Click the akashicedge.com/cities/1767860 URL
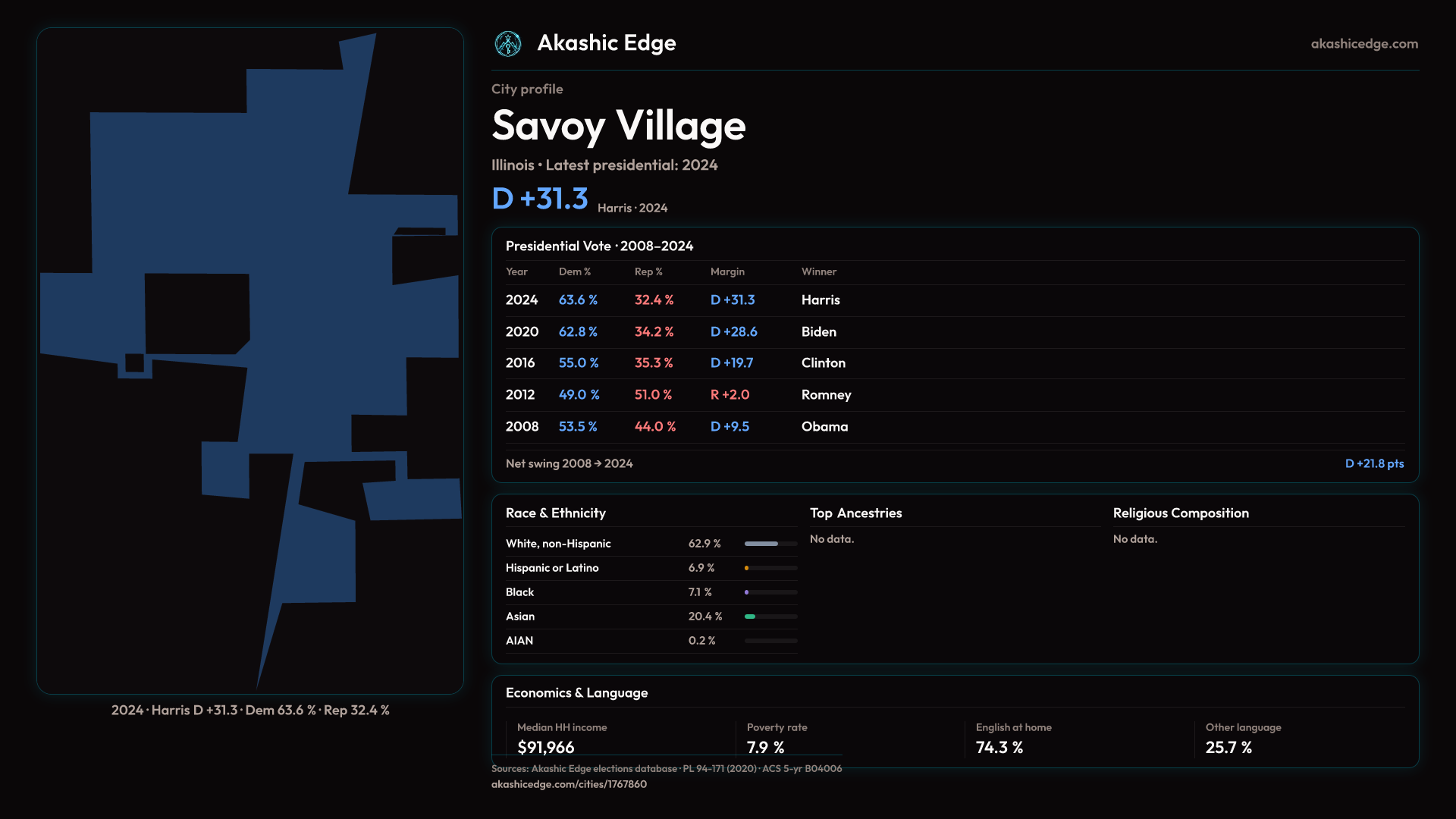The width and height of the screenshot is (1456, 819). (569, 784)
